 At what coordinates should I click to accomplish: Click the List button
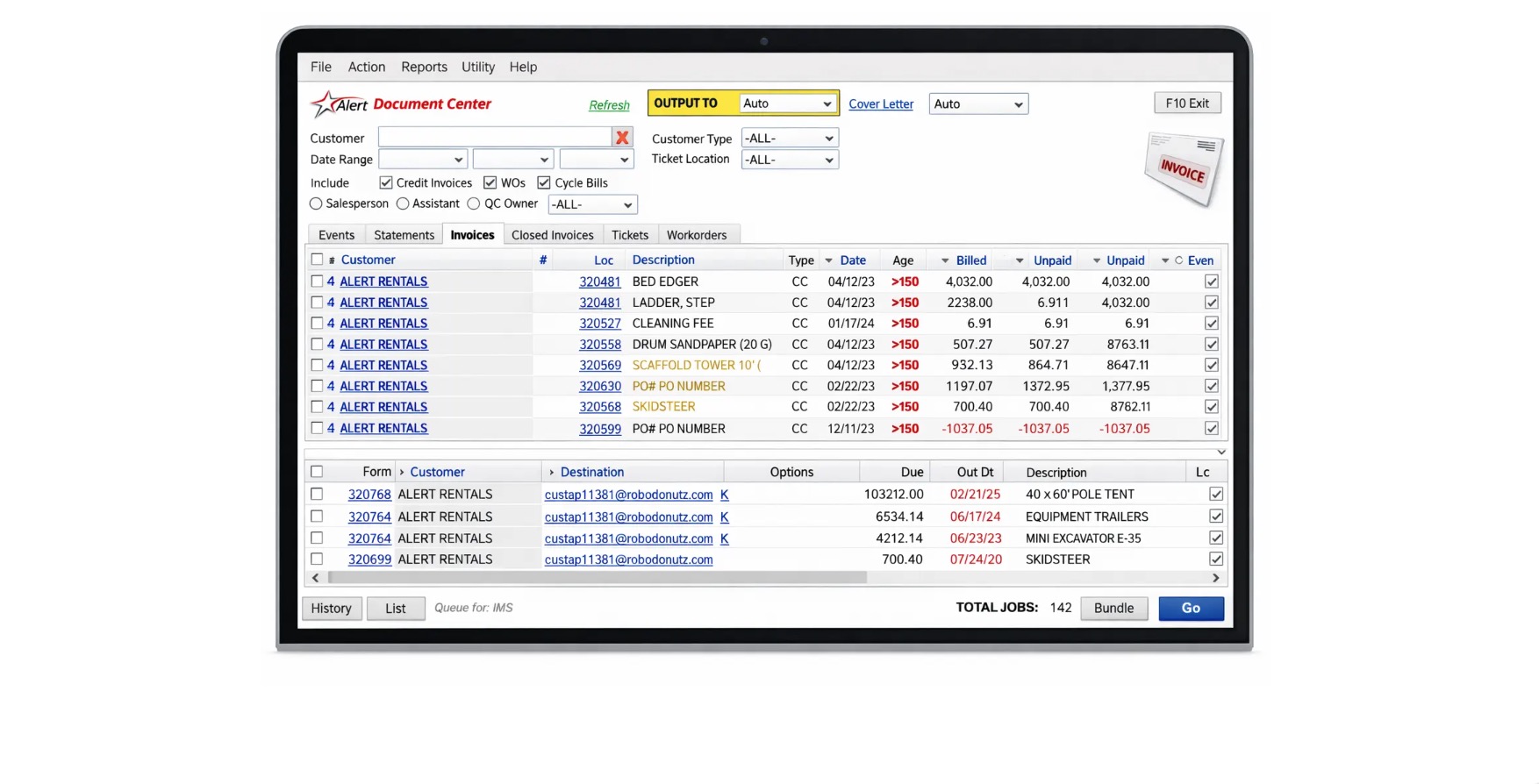(x=396, y=609)
